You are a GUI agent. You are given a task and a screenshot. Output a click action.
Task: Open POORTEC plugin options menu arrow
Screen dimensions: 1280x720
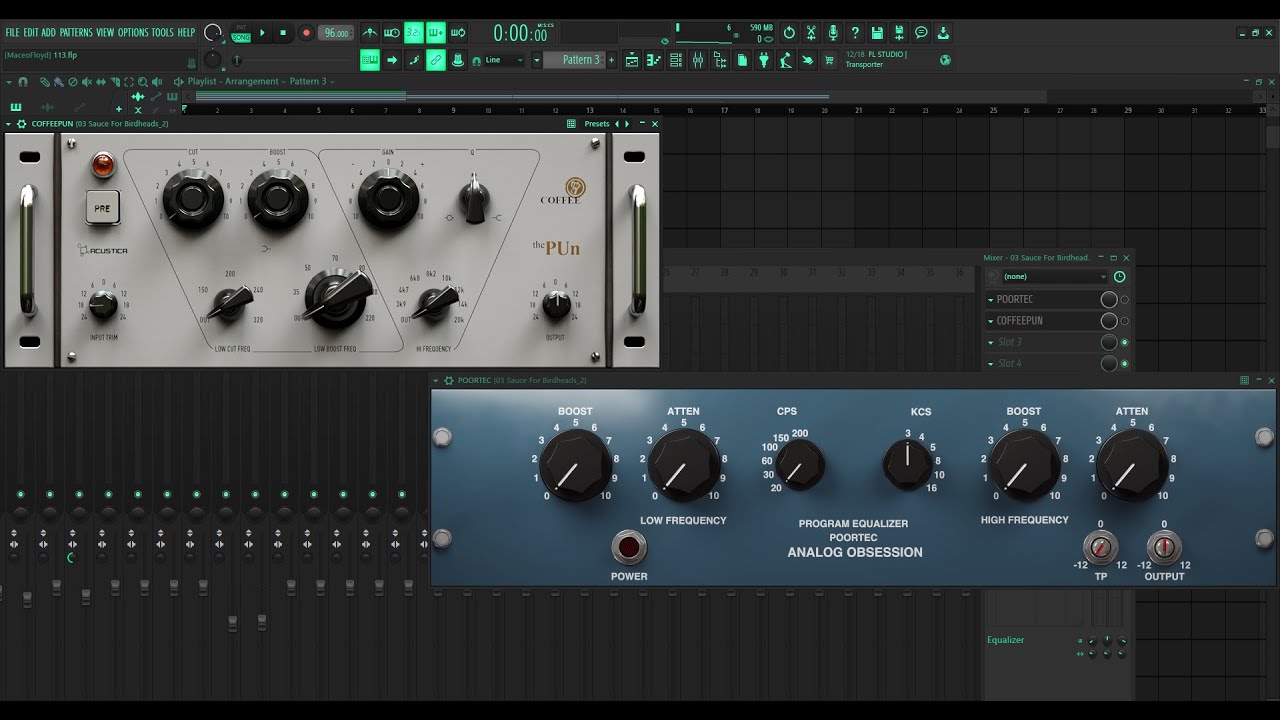coord(436,380)
